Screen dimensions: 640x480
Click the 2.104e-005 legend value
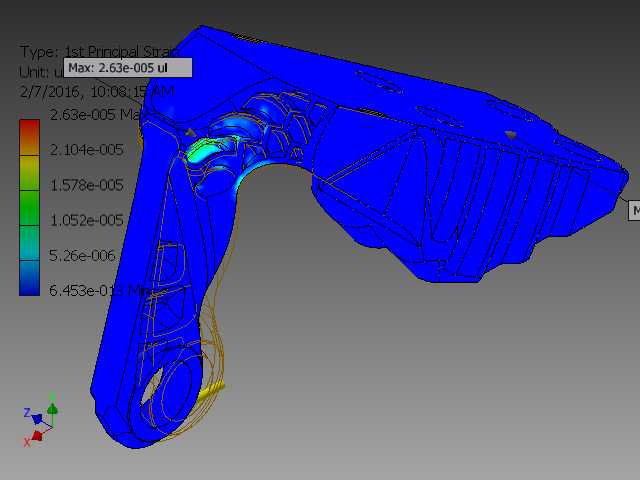pos(86,150)
